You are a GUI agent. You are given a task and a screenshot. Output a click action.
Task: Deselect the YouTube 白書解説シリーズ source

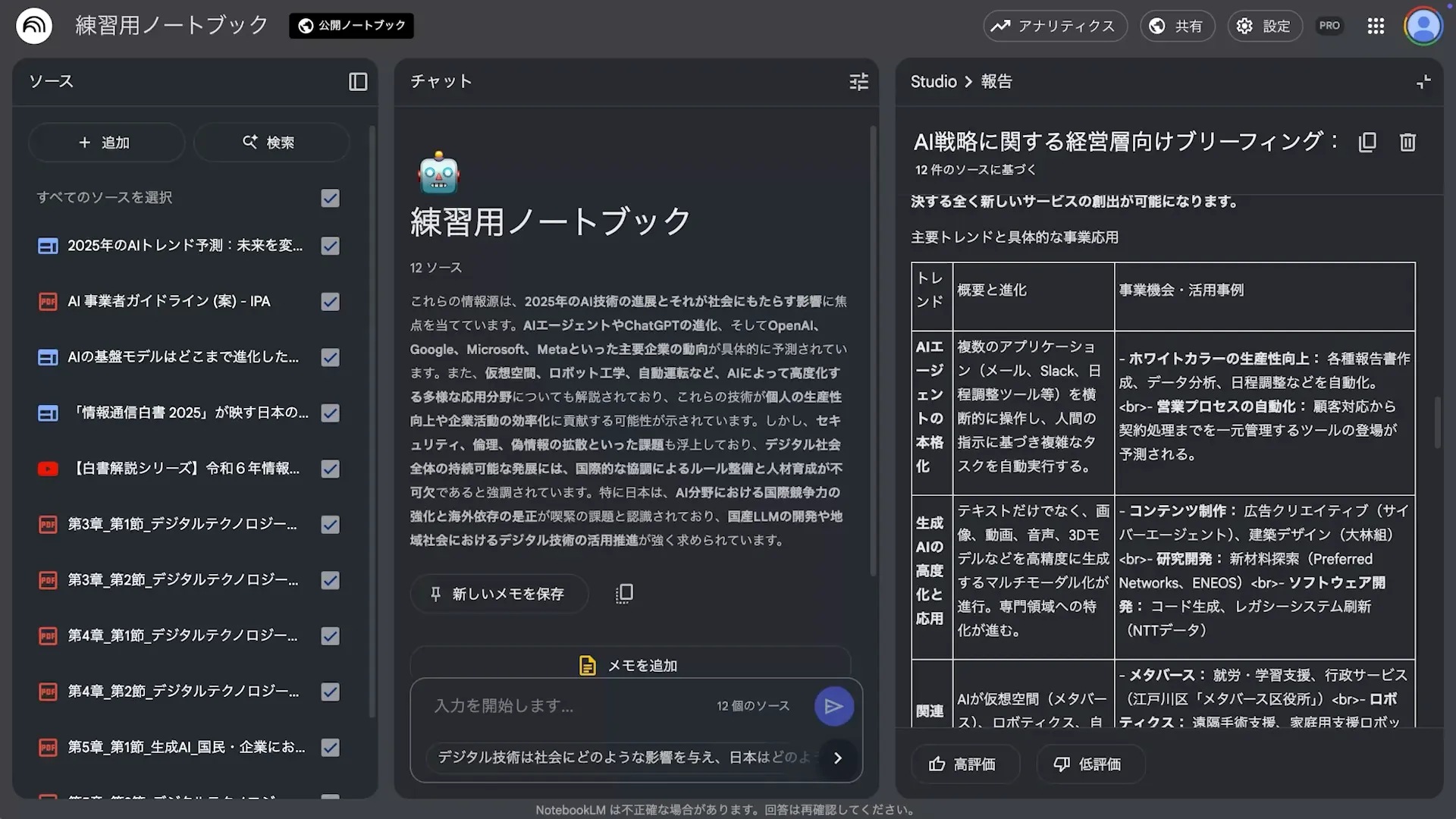click(x=330, y=469)
